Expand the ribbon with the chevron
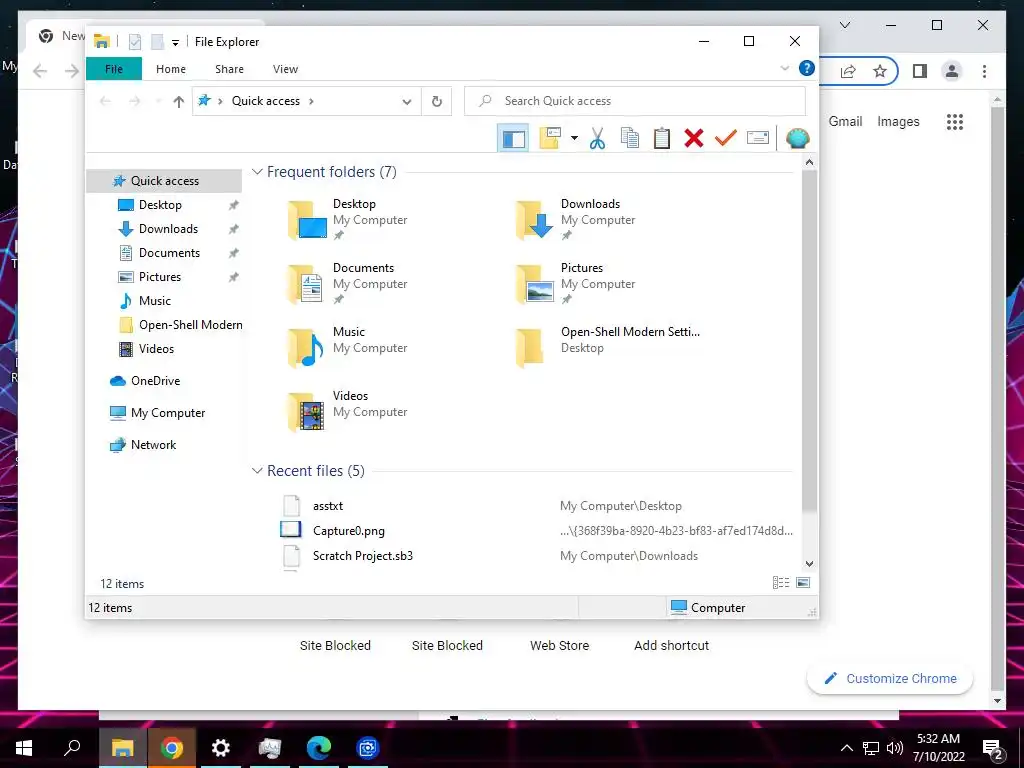The height and width of the screenshot is (768, 1024). point(785,68)
